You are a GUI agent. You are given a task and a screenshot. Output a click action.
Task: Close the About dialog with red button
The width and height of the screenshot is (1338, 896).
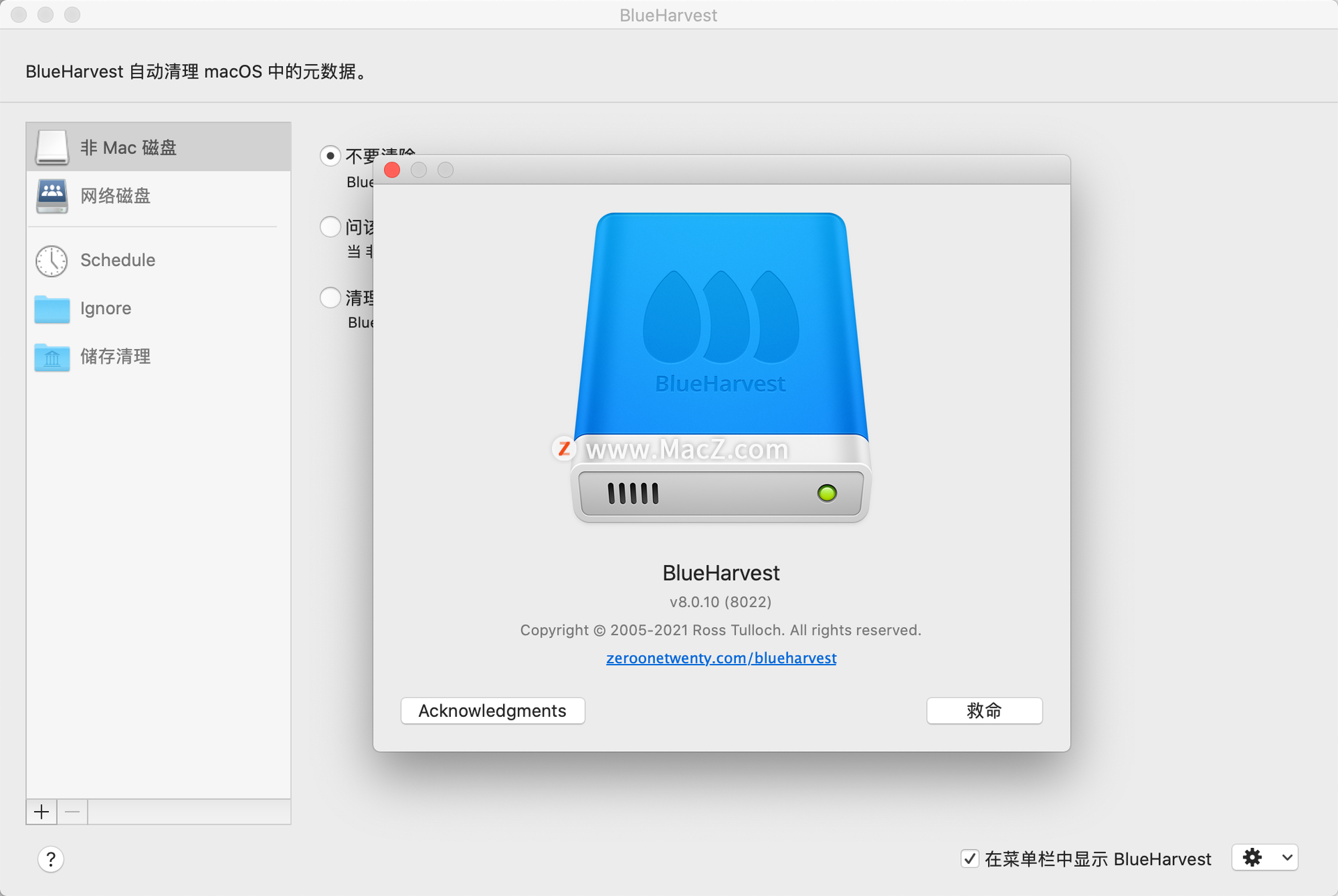pos(392,170)
